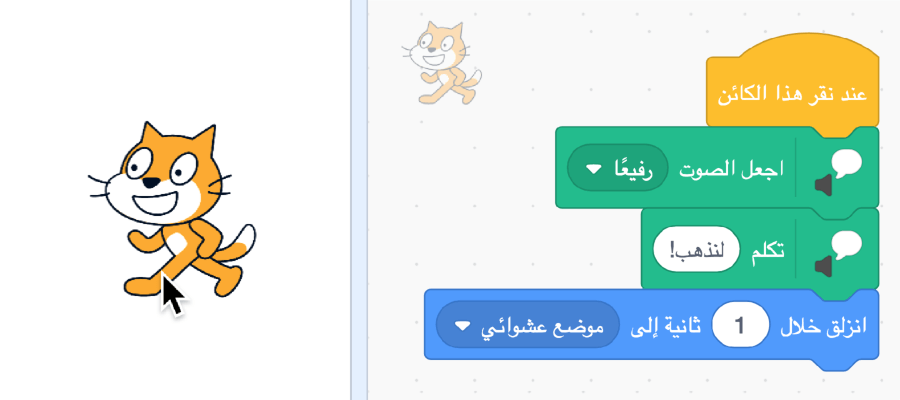Click the انزلق خلال label on the blue block

click(x=823, y=325)
